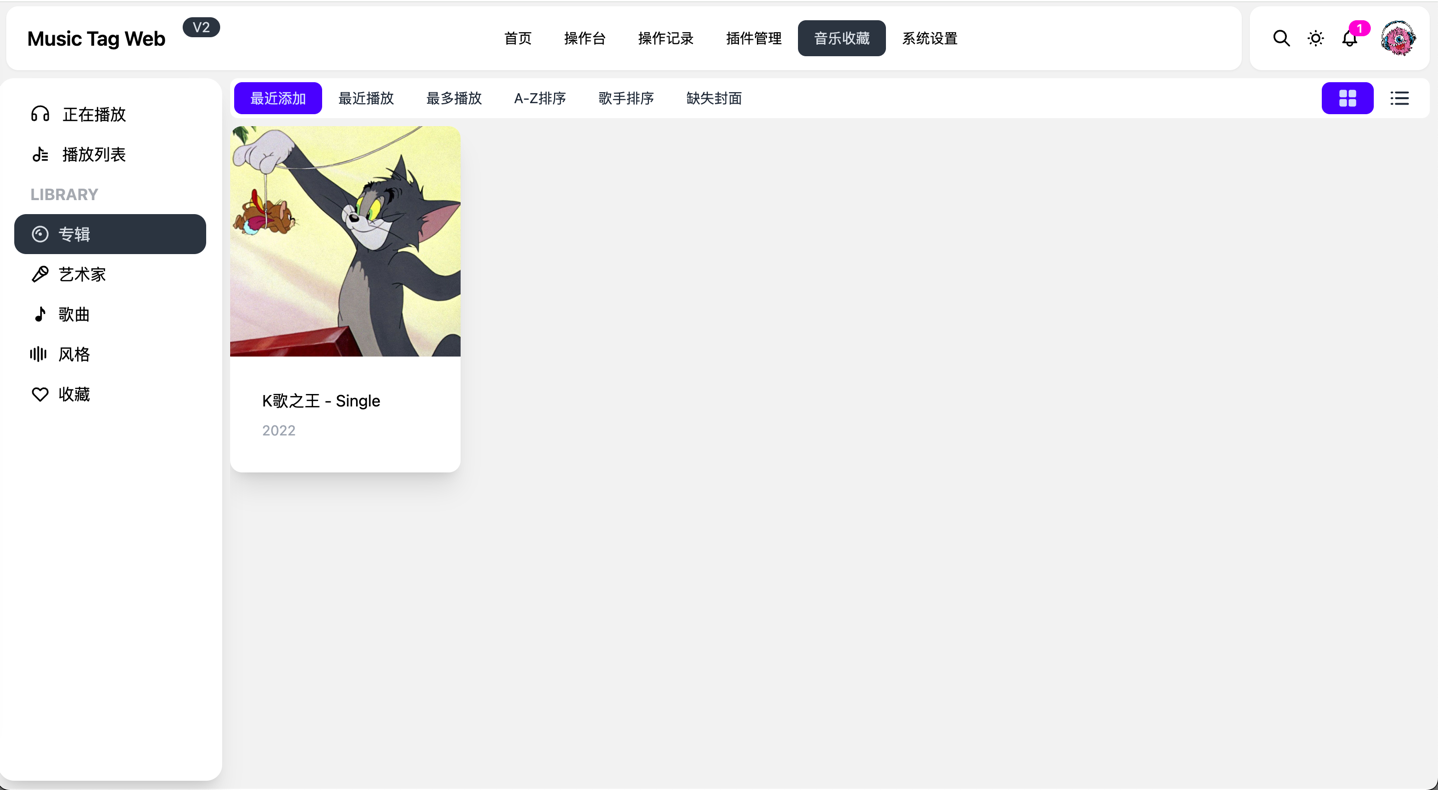Select the 正在播放 headphones icon

(x=40, y=114)
